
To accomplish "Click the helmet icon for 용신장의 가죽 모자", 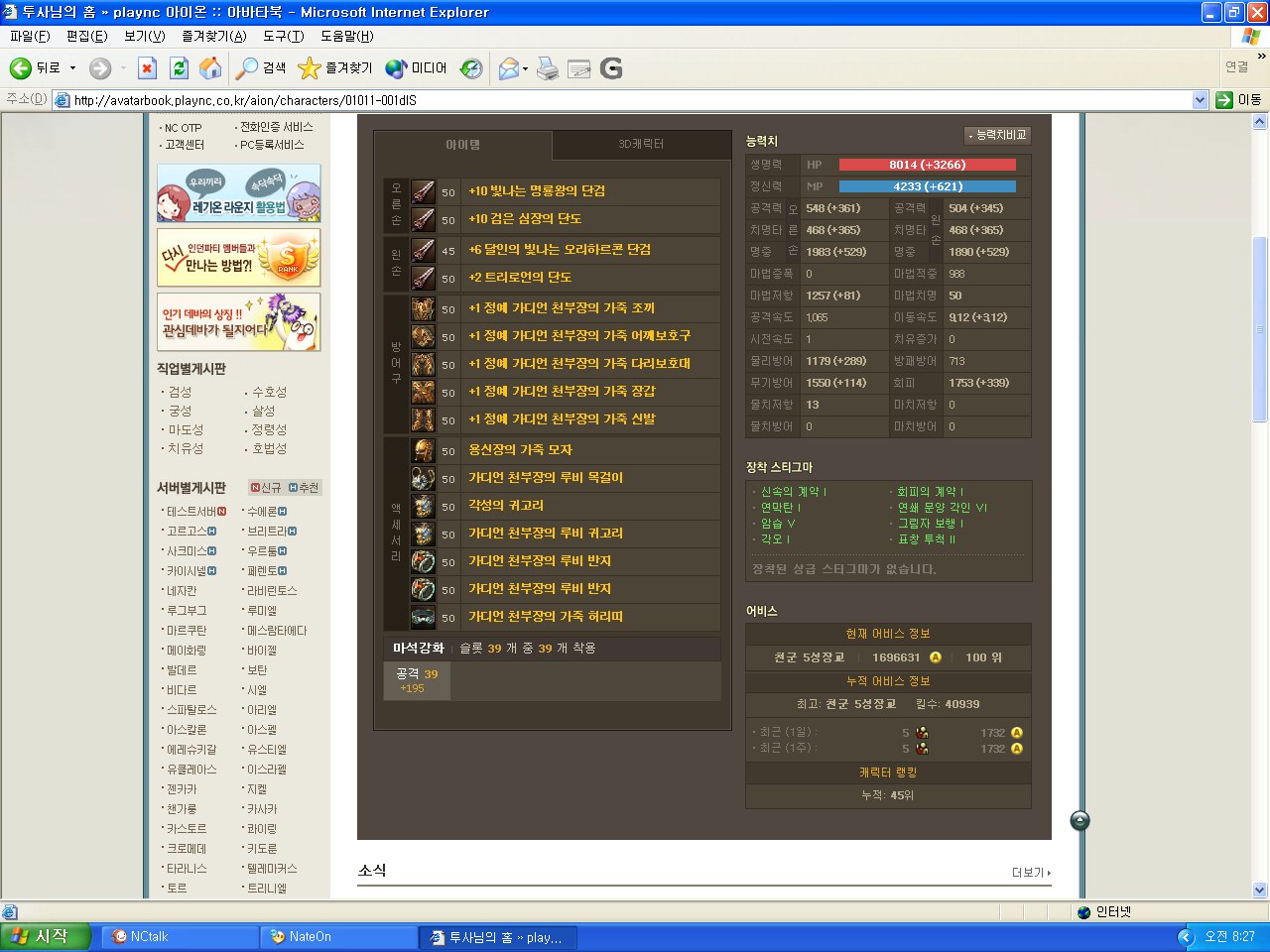I will tap(424, 450).
